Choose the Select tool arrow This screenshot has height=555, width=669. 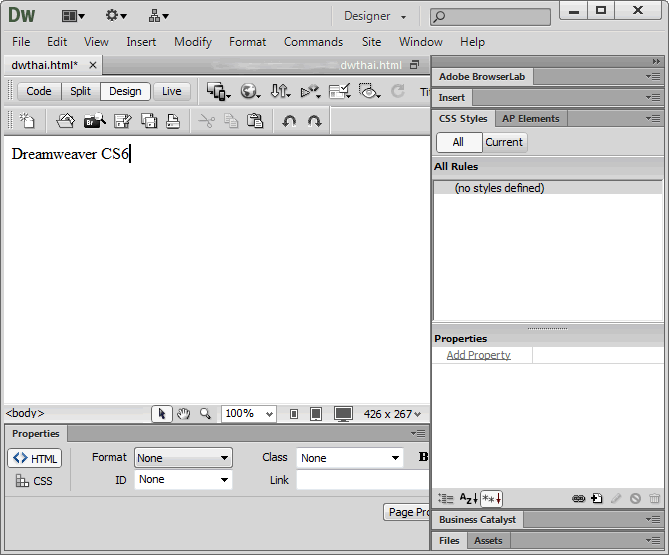pos(162,414)
